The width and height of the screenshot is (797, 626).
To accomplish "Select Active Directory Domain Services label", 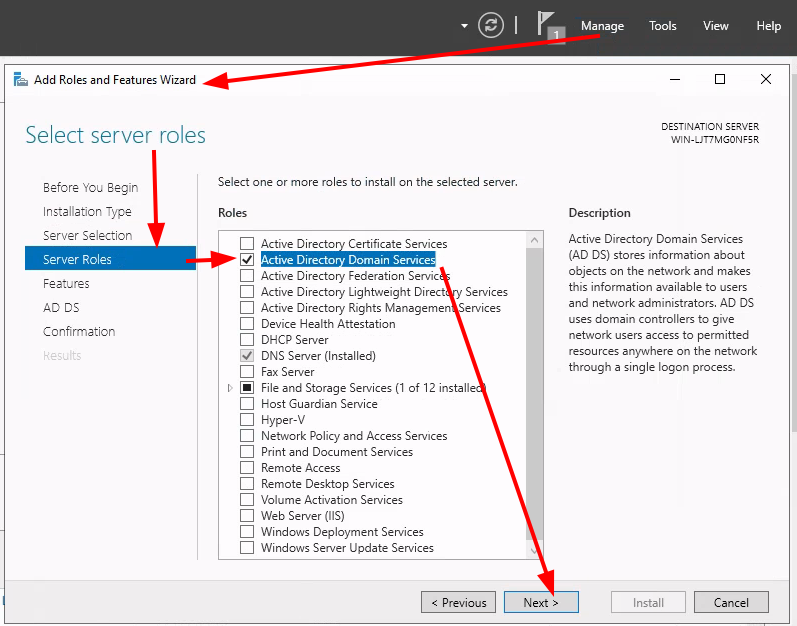I will point(348,260).
